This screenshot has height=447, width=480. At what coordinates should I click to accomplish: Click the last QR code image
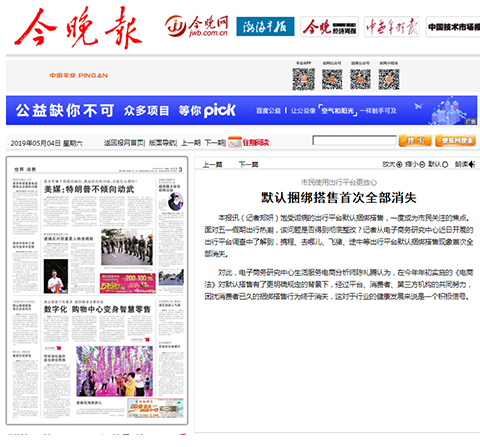389,79
